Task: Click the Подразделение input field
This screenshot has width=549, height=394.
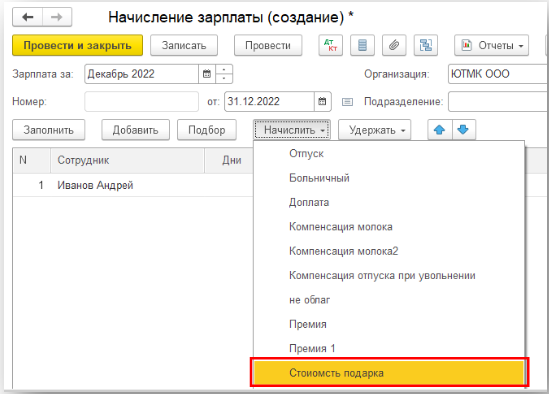Action: 498,102
